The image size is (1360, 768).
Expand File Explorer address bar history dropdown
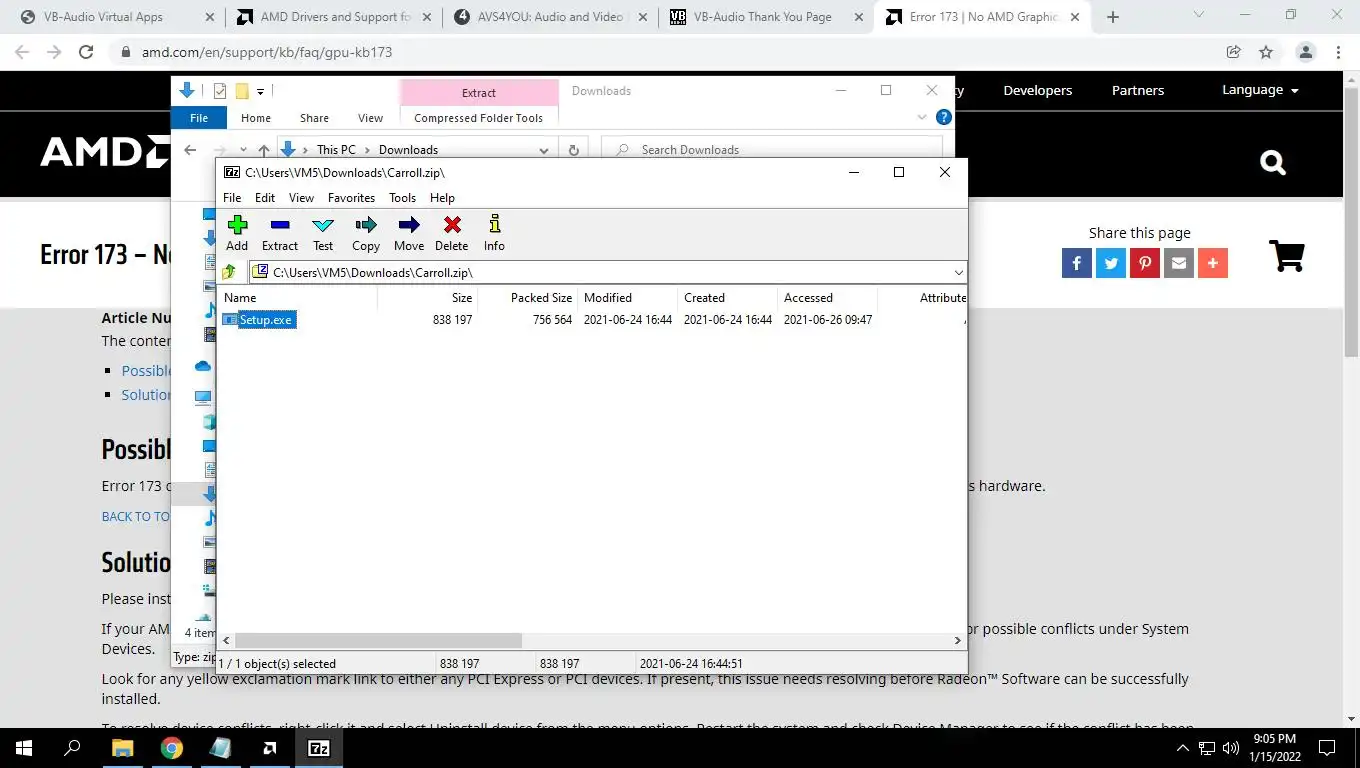tap(544, 150)
